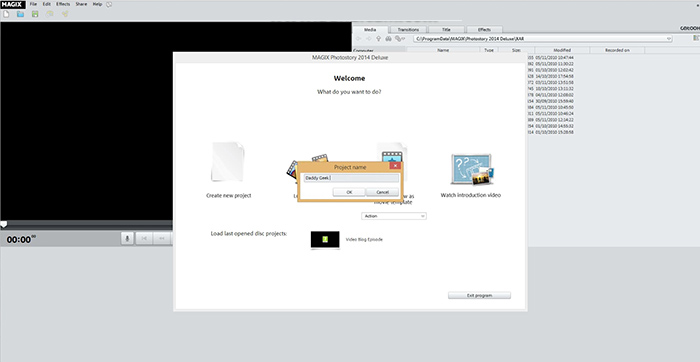The width and height of the screenshot is (700, 362).
Task: Jump to the start with the skip-back button
Action: 144,238
